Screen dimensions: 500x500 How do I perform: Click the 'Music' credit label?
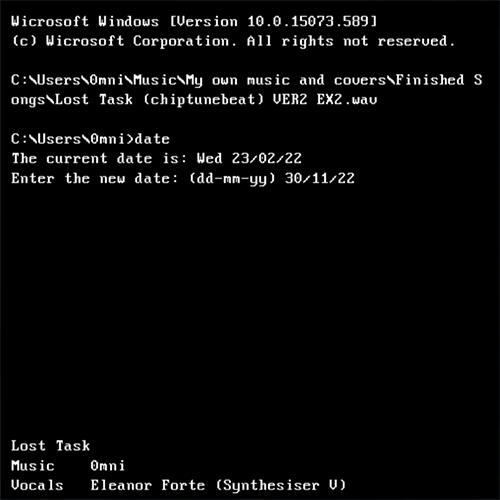point(33,466)
